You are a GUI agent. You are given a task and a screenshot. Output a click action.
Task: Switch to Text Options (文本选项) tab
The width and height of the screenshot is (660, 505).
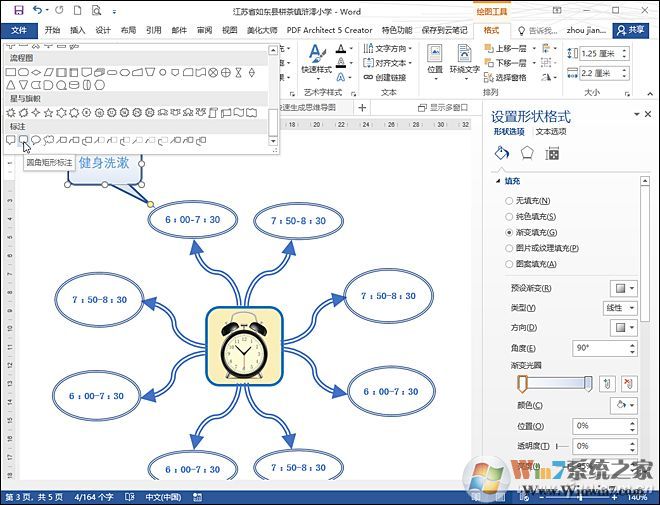coord(550,131)
